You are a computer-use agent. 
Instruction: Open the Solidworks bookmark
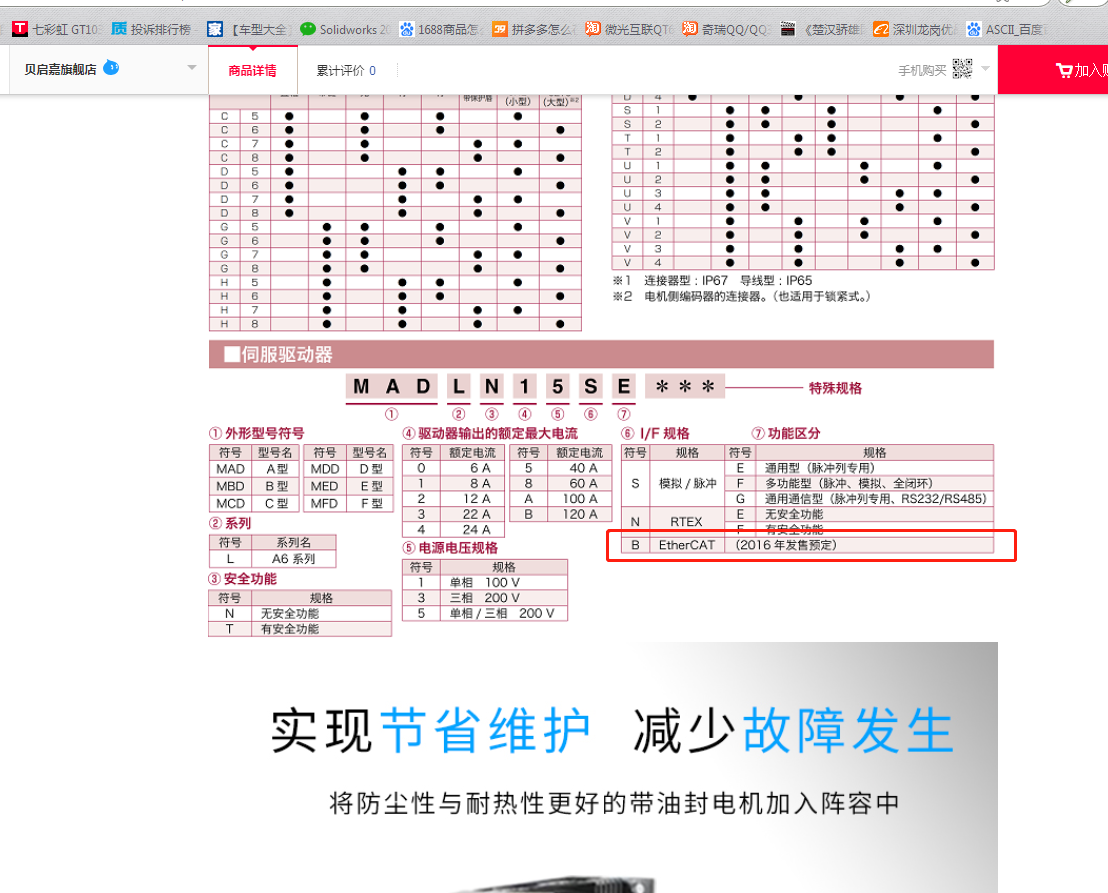click(x=345, y=30)
